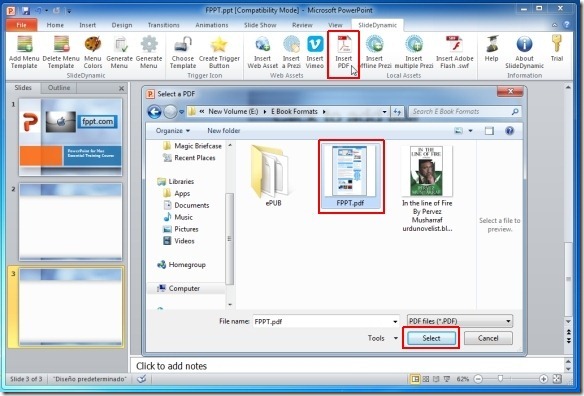Open Customize Quick Access Toolbar dropdown

[x=69, y=11]
